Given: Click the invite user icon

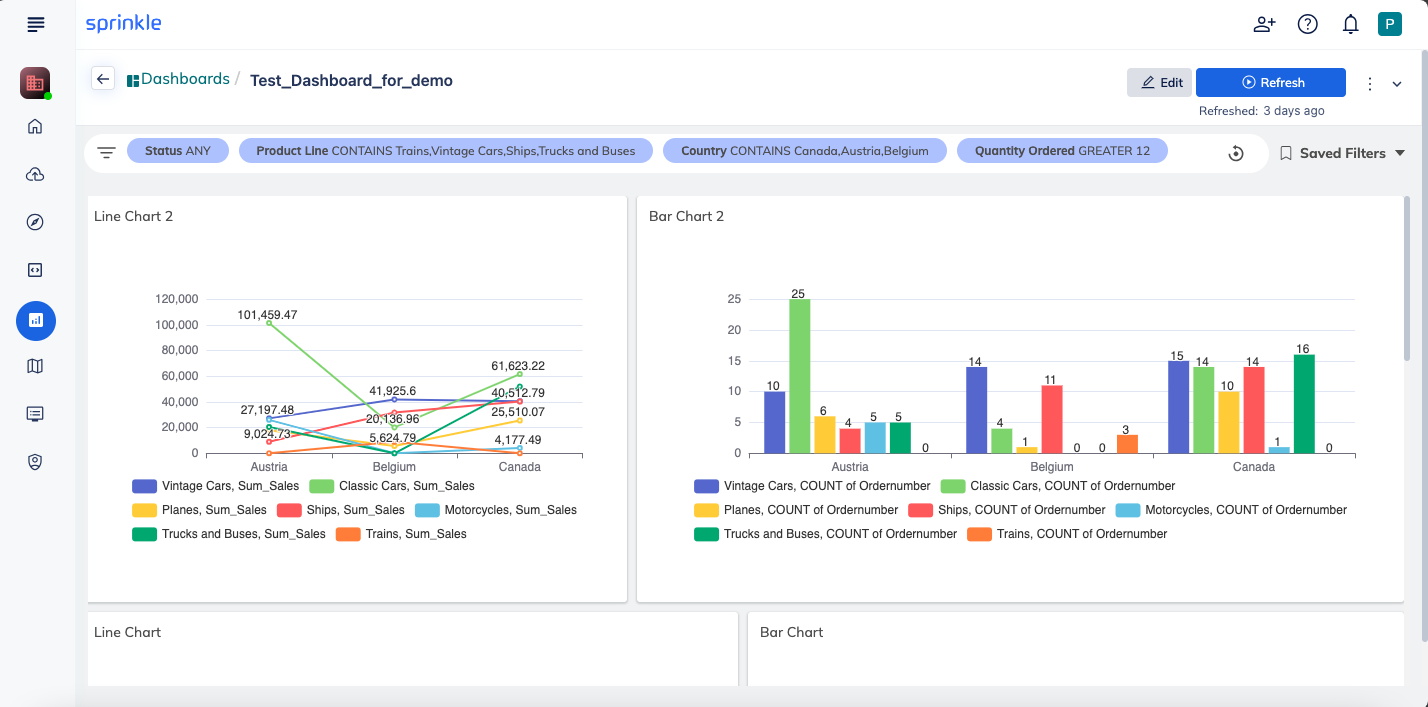Looking at the screenshot, I should pyautogui.click(x=1264, y=24).
